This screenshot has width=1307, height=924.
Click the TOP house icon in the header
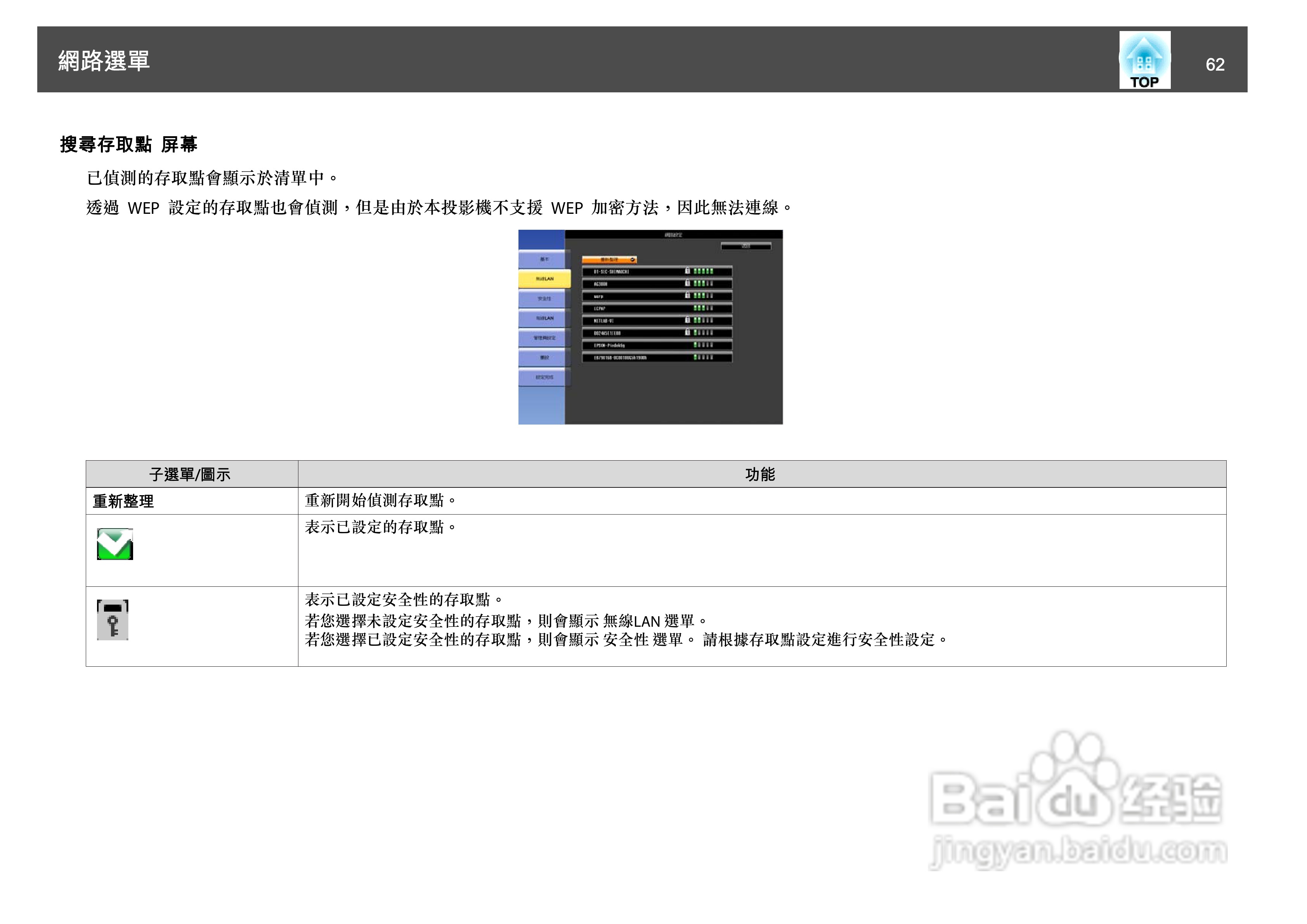pos(1145,60)
